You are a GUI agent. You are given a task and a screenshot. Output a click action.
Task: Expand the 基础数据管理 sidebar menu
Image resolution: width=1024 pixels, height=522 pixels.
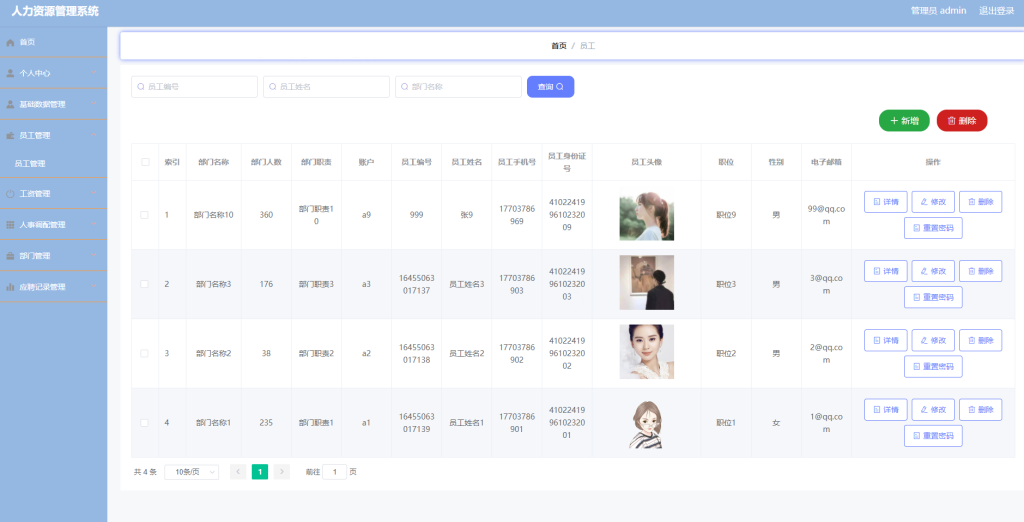click(54, 105)
